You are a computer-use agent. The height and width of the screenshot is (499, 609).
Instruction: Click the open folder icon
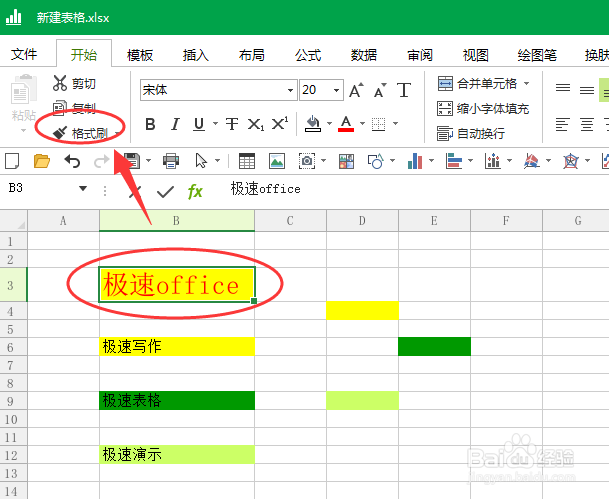(42, 161)
